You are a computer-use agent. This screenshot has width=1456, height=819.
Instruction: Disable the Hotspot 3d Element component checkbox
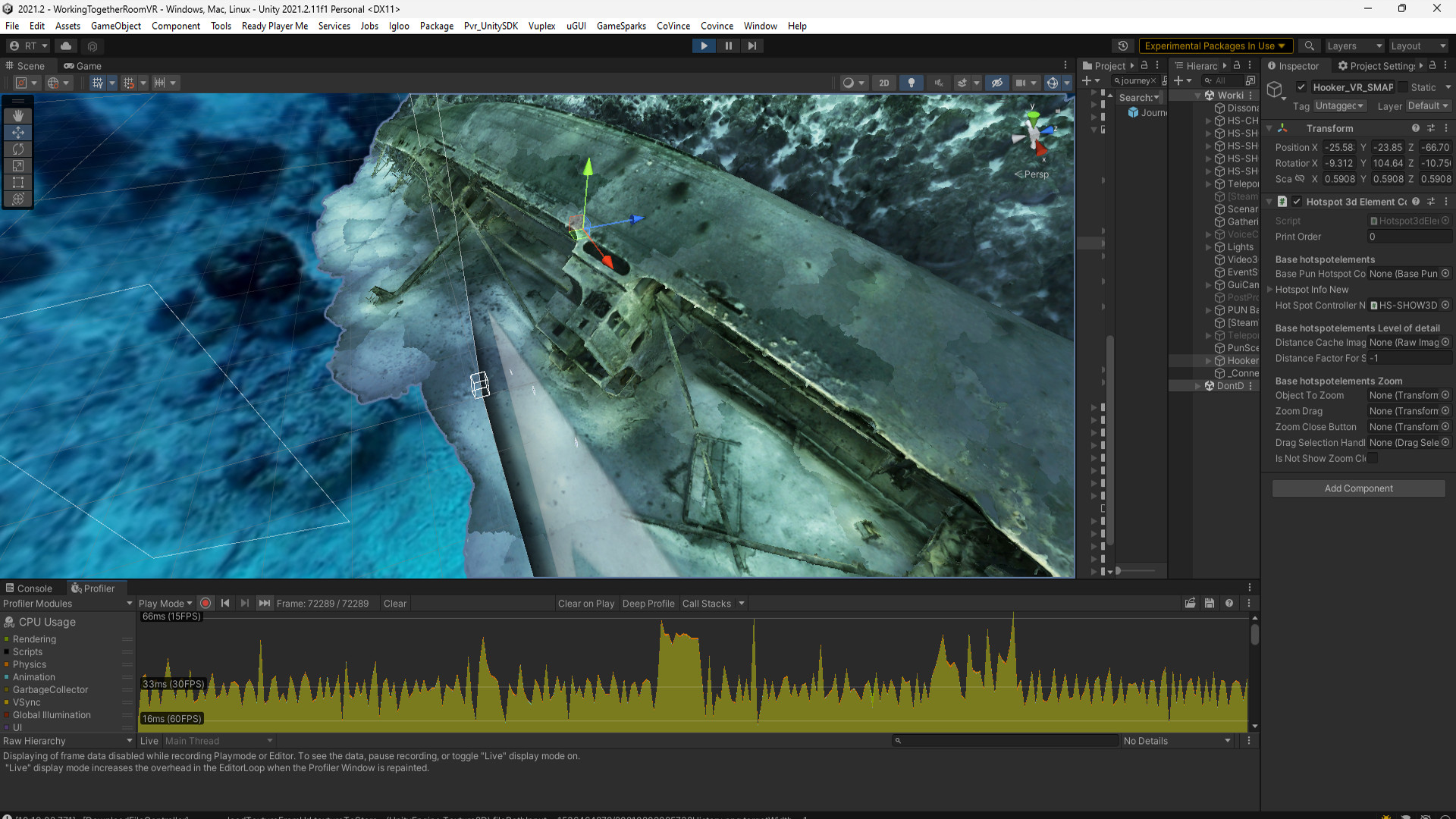[x=1297, y=202]
